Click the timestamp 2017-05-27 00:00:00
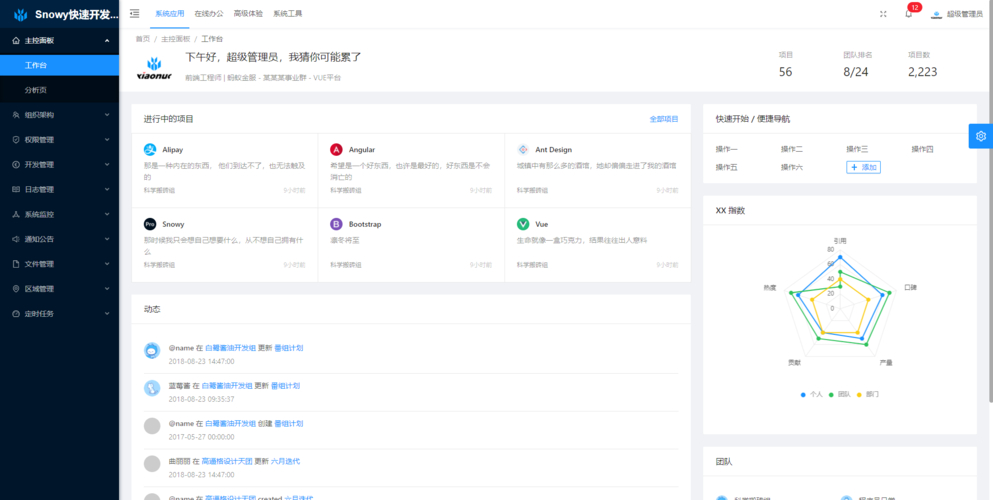Screen dimensions: 993x500 [201, 437]
